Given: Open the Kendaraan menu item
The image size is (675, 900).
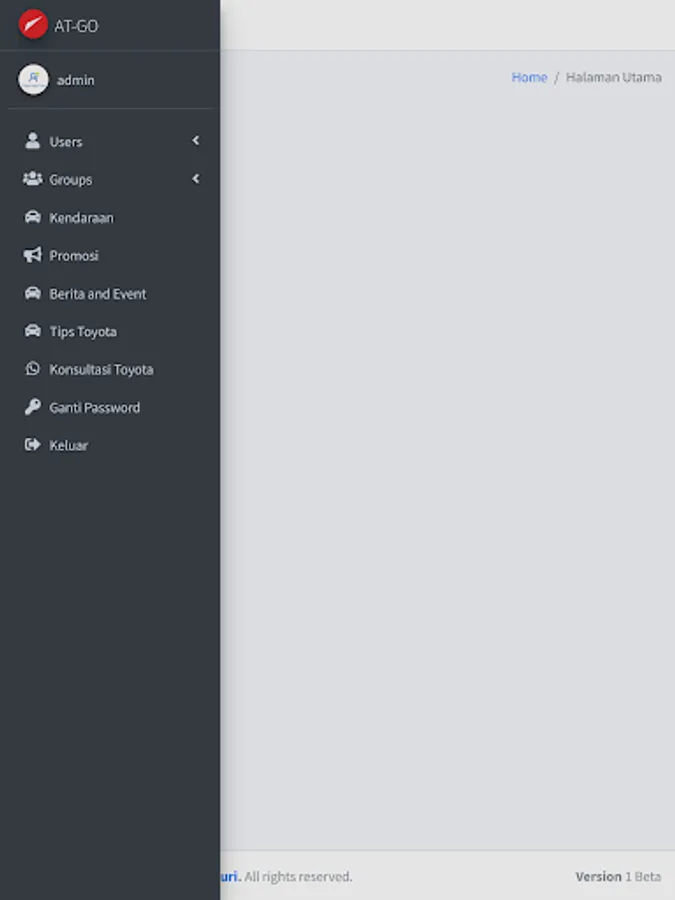Looking at the screenshot, I should tap(81, 218).
